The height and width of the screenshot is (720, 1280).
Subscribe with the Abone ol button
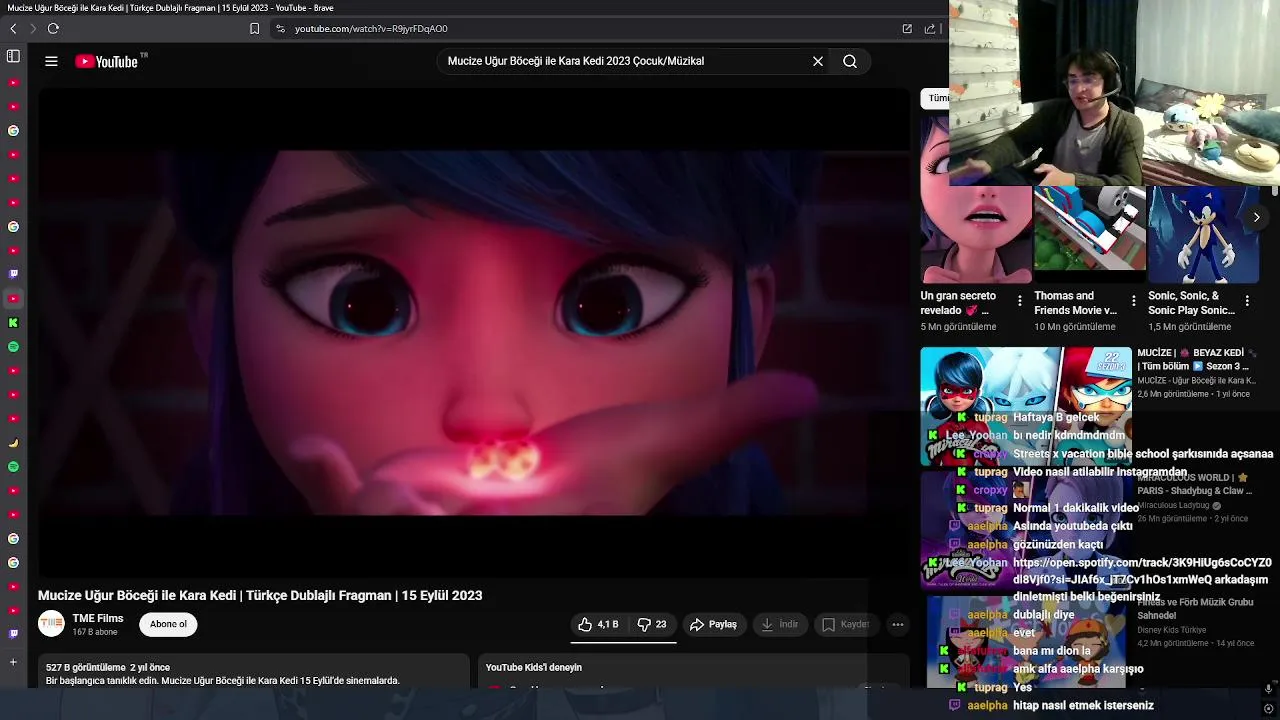point(168,624)
